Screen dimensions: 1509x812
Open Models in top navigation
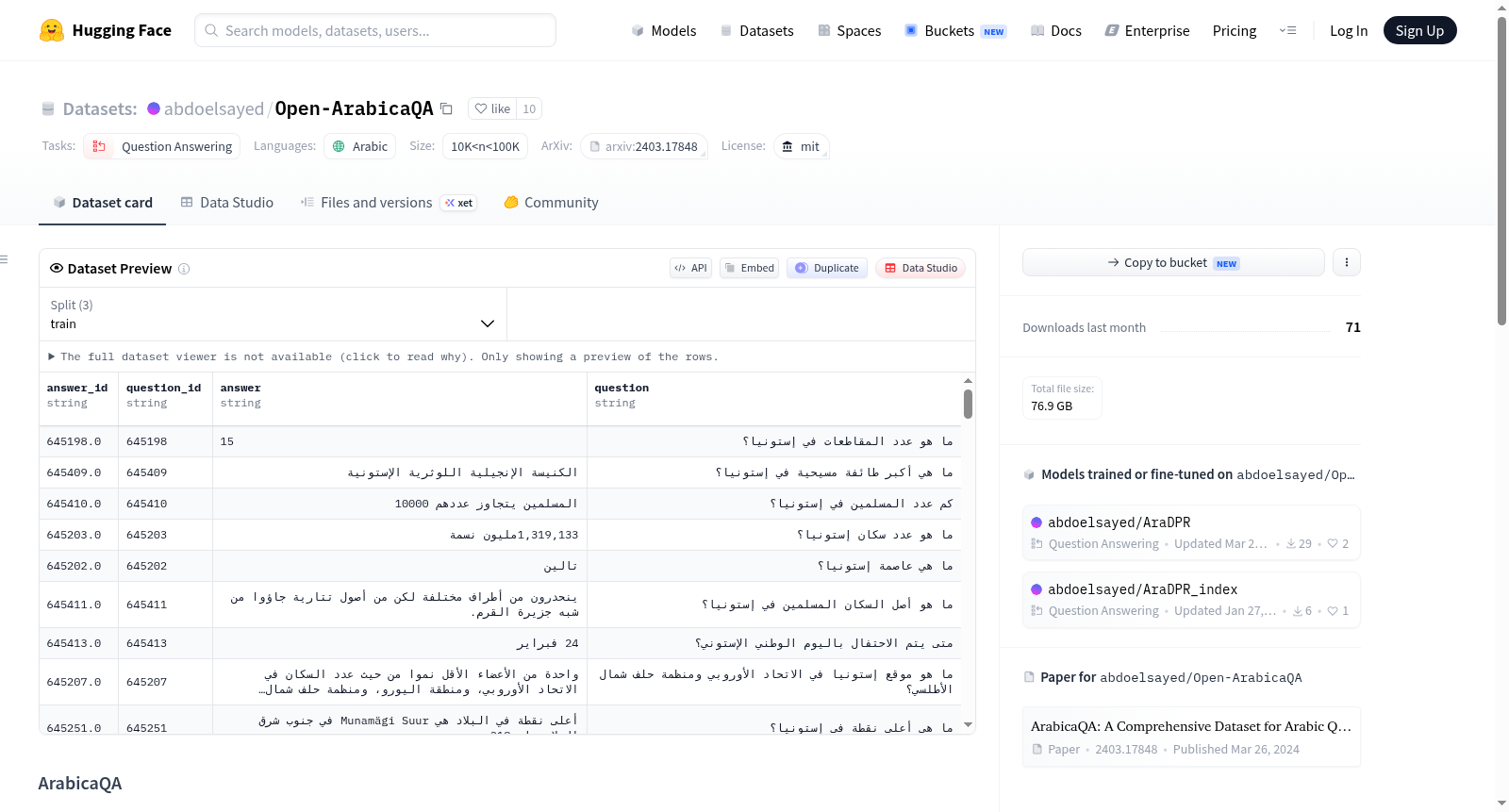[664, 30]
